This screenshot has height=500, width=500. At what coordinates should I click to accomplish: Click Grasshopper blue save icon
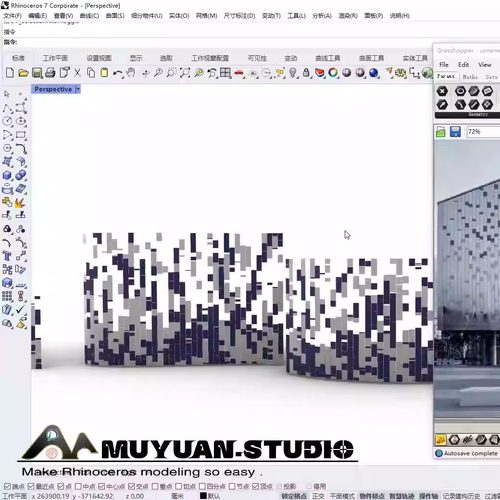pos(455,132)
